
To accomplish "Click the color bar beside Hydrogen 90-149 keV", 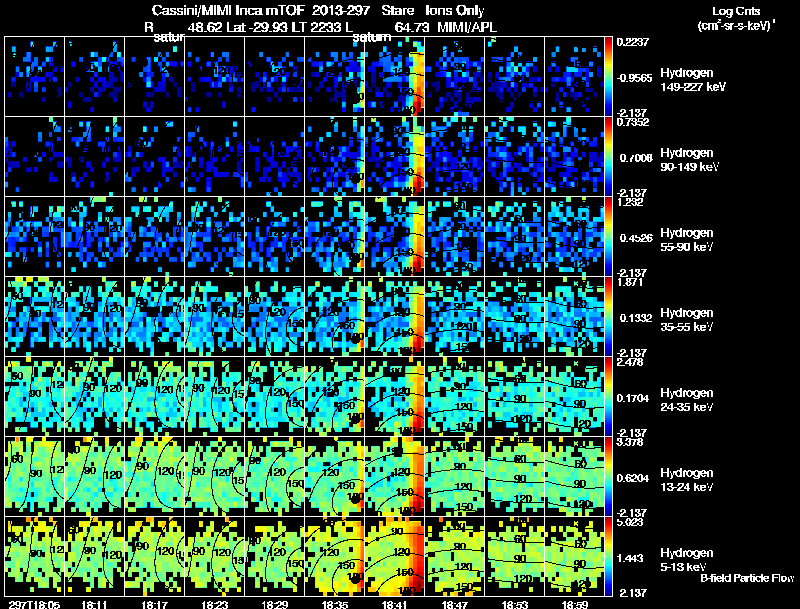I will tap(608, 156).
